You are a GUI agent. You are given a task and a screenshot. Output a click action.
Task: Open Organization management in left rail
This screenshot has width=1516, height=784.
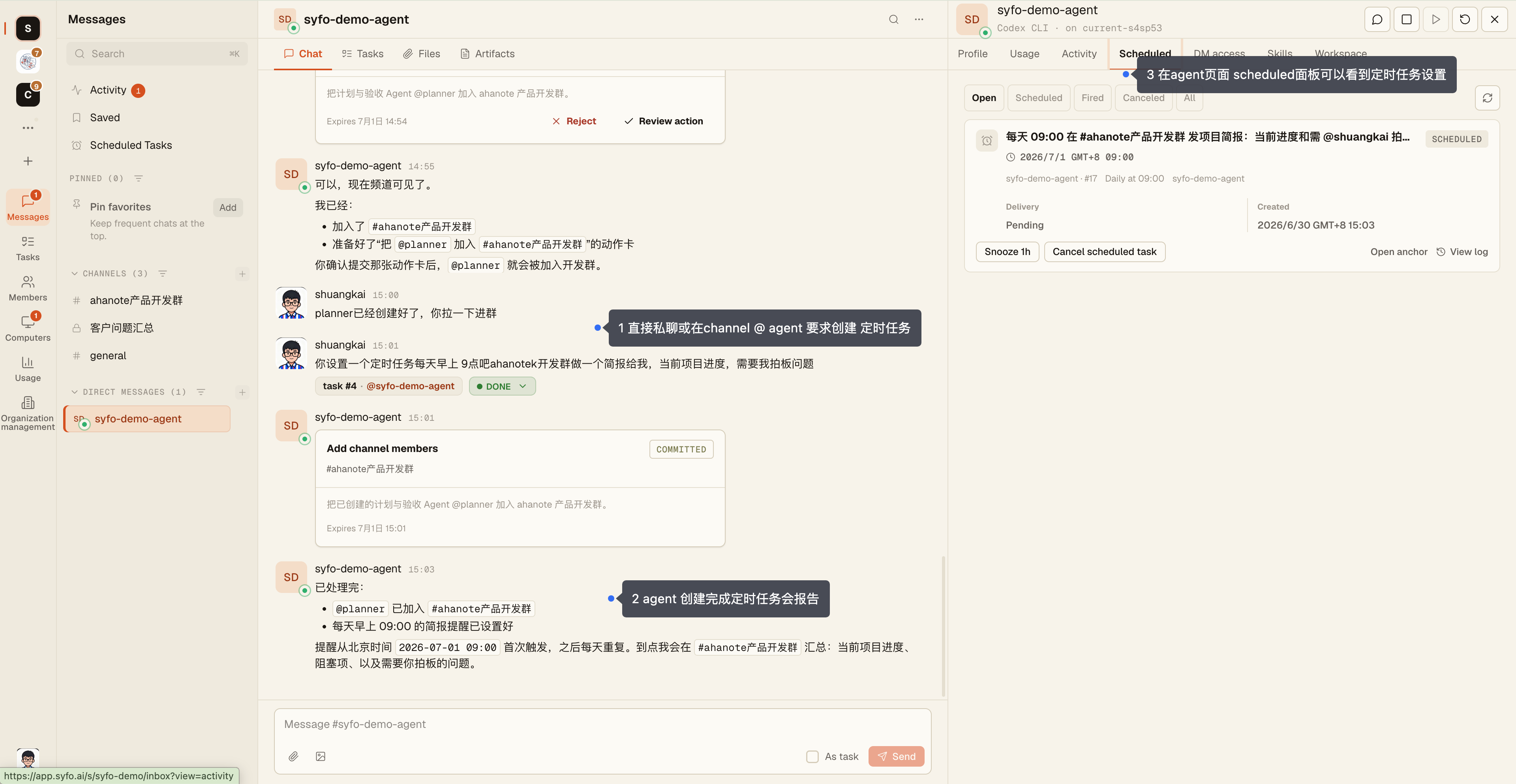pyautogui.click(x=28, y=413)
